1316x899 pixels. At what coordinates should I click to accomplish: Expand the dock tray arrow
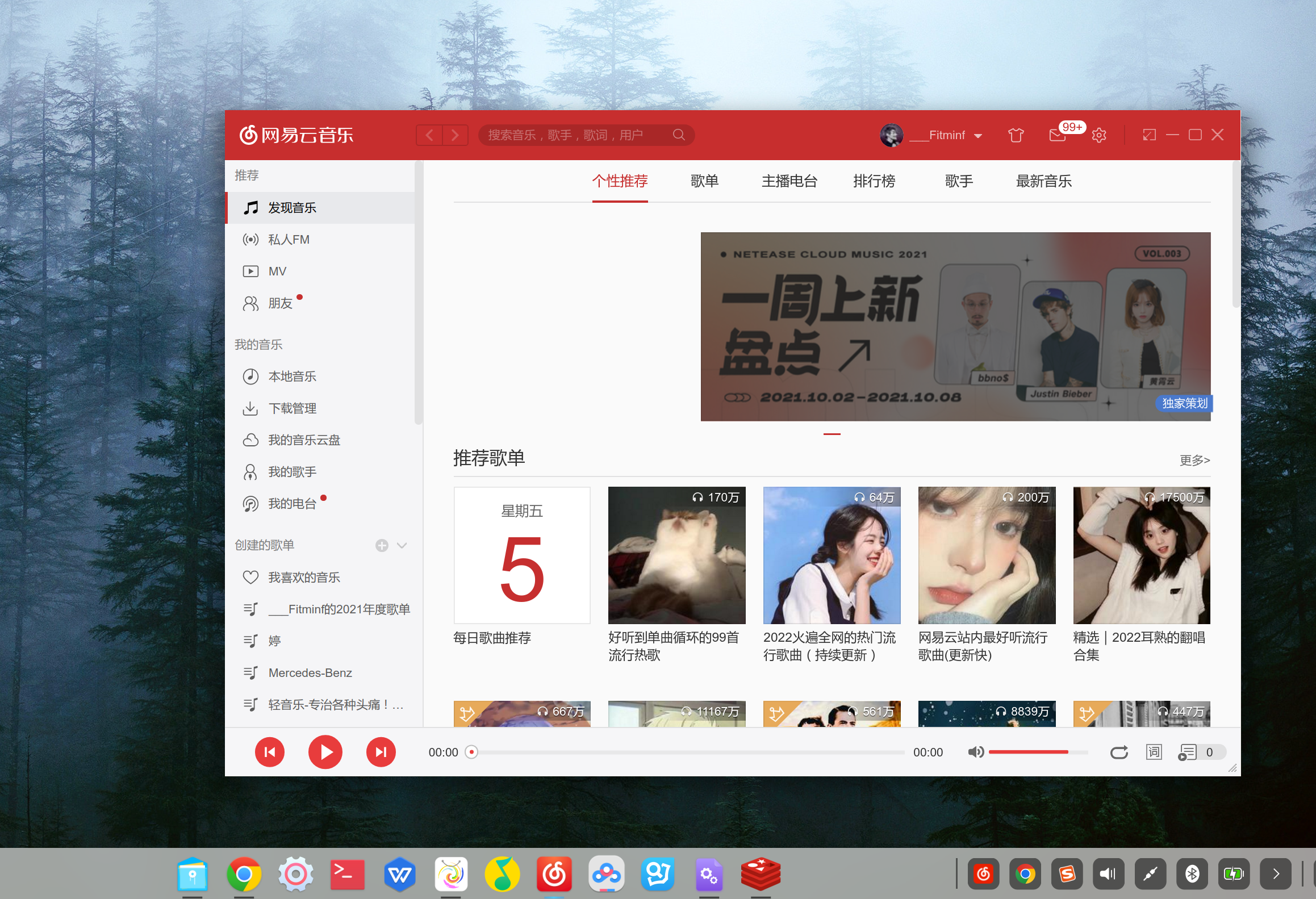[1276, 873]
